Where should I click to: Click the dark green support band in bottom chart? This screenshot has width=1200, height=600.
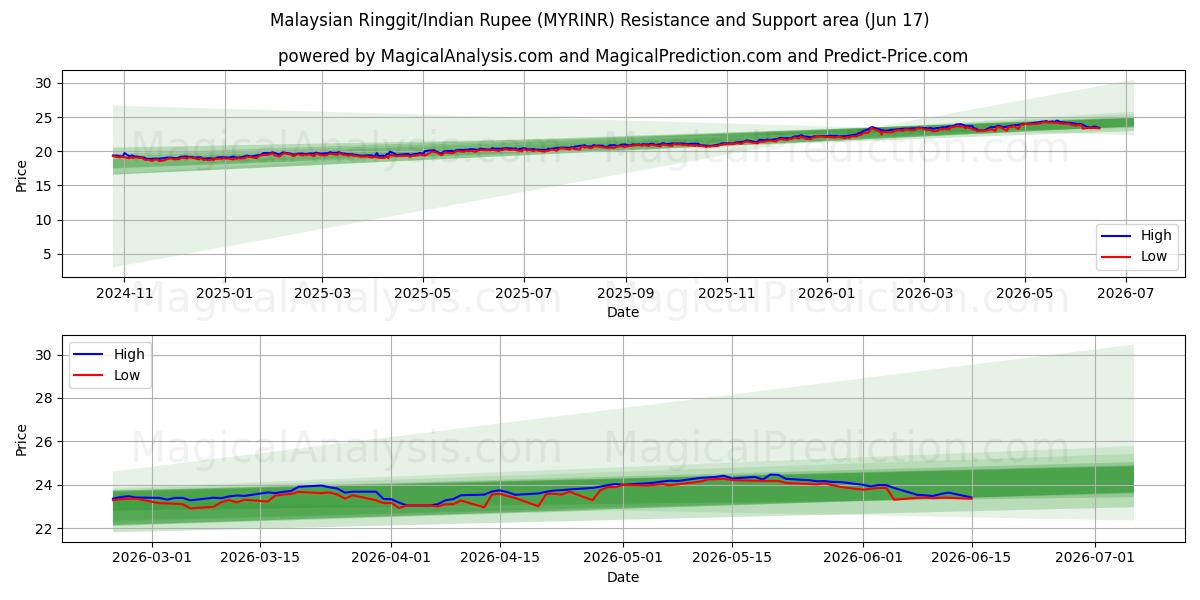[623, 497]
